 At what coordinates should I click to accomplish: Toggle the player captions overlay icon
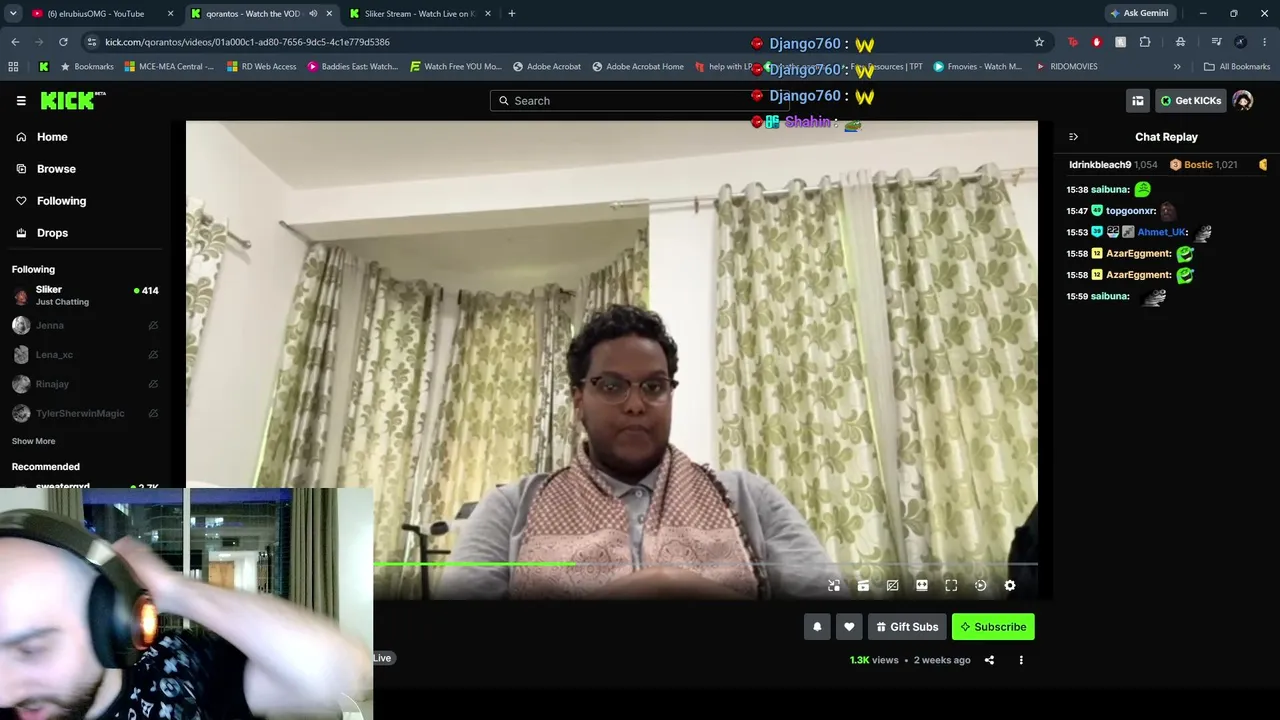point(892,586)
